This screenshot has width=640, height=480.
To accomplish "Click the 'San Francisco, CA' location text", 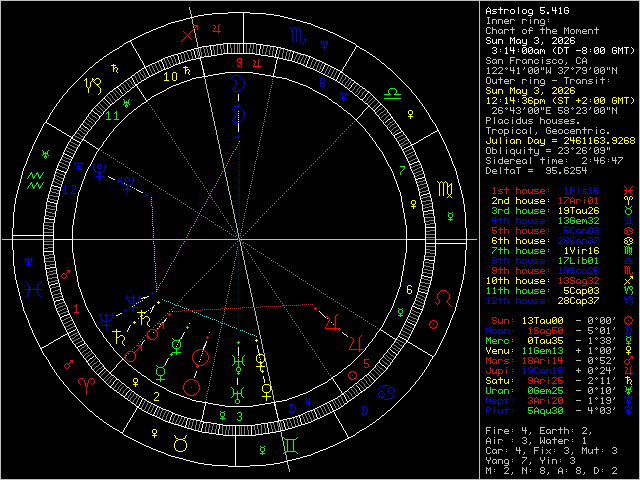I will pos(536,61).
